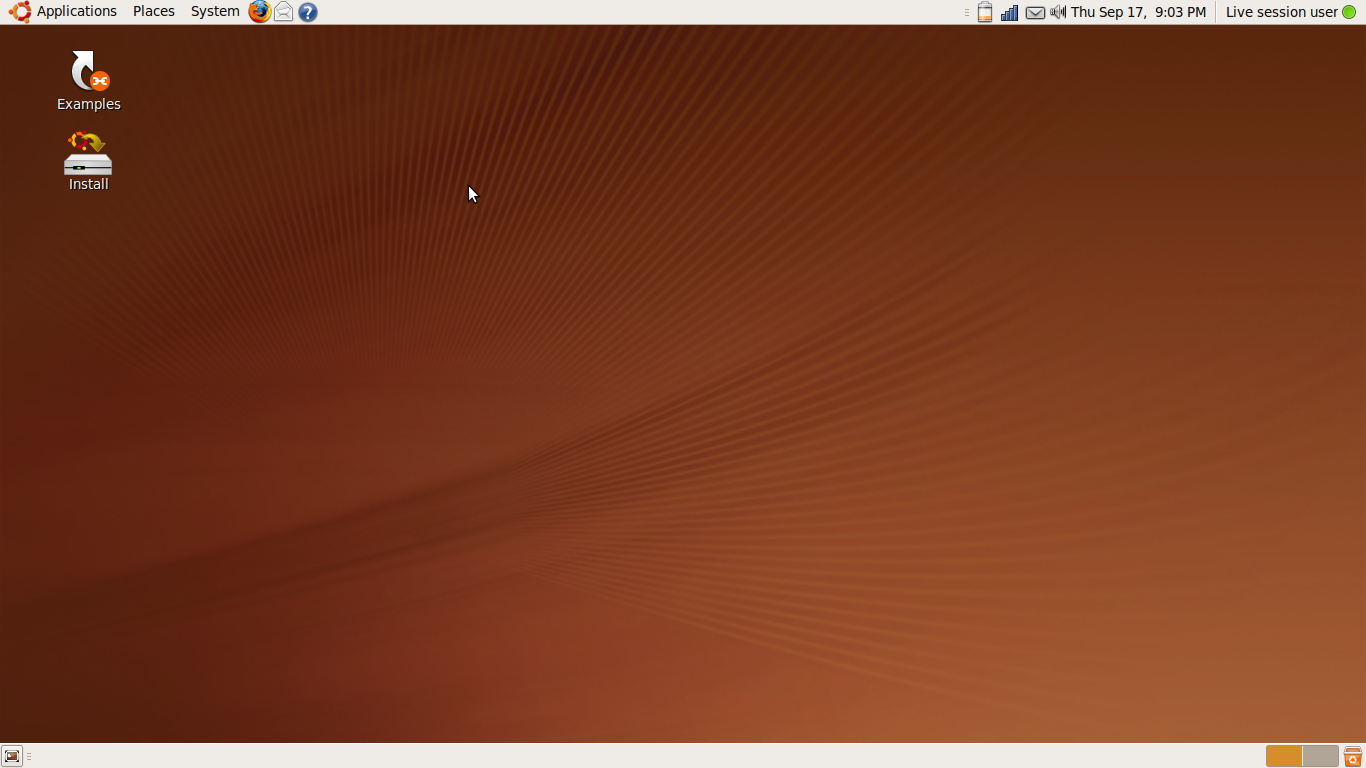Click the date and time to show calendar
1366x768 pixels.
1138,12
